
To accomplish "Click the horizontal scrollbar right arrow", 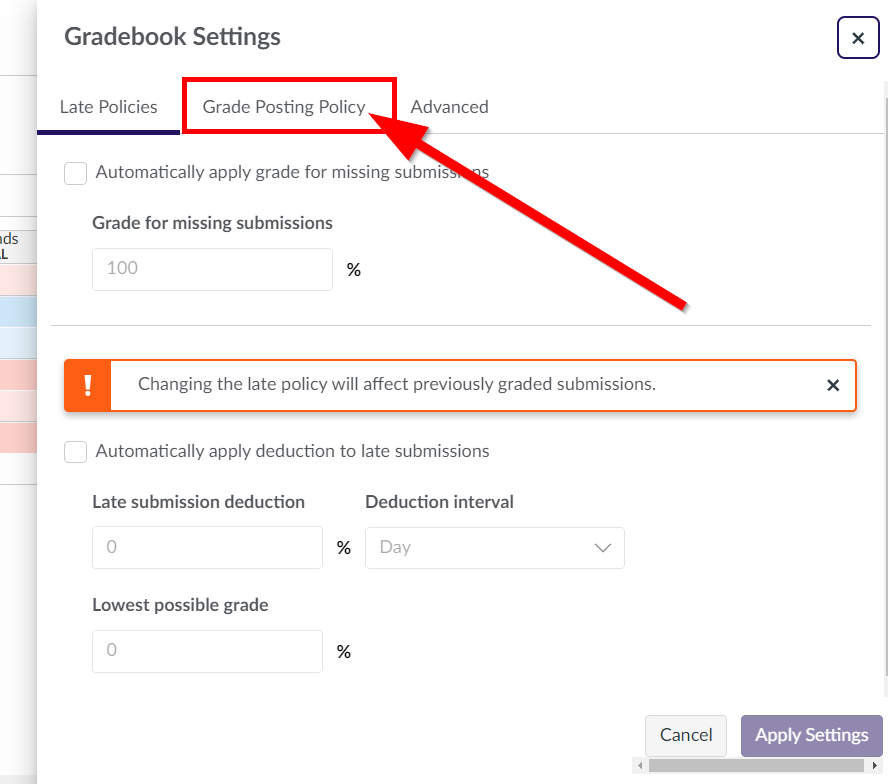I will click(874, 765).
